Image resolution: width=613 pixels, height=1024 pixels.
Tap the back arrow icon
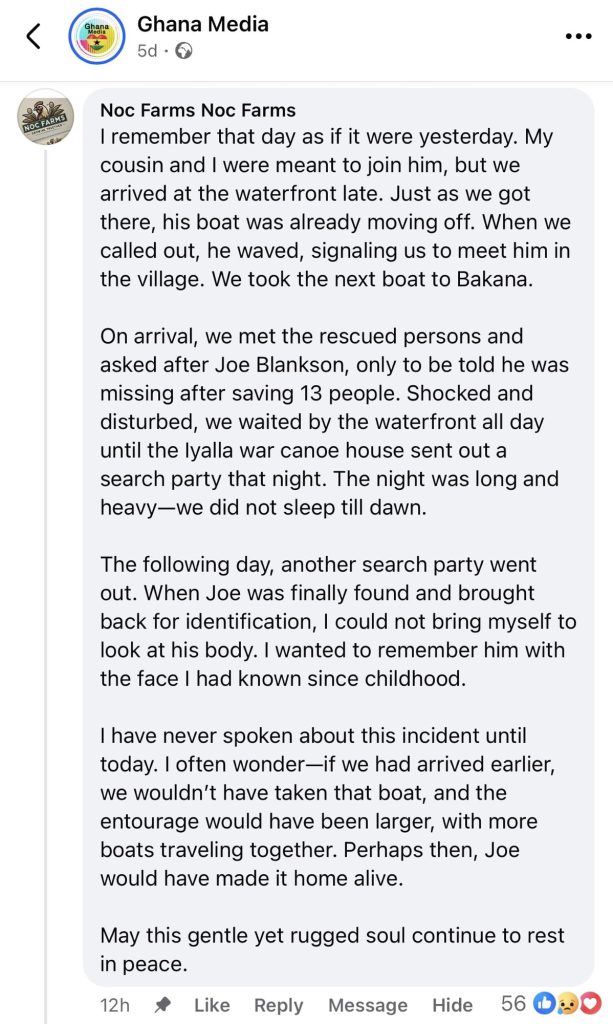[33, 37]
